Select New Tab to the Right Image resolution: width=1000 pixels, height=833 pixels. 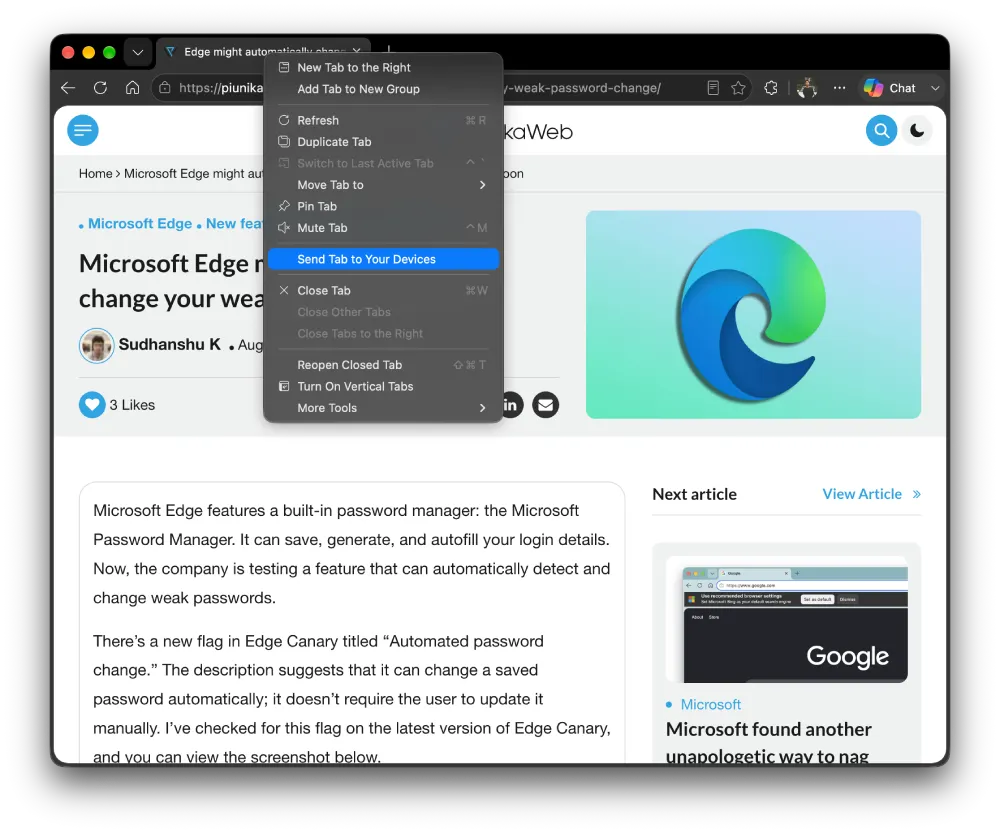(x=383, y=68)
